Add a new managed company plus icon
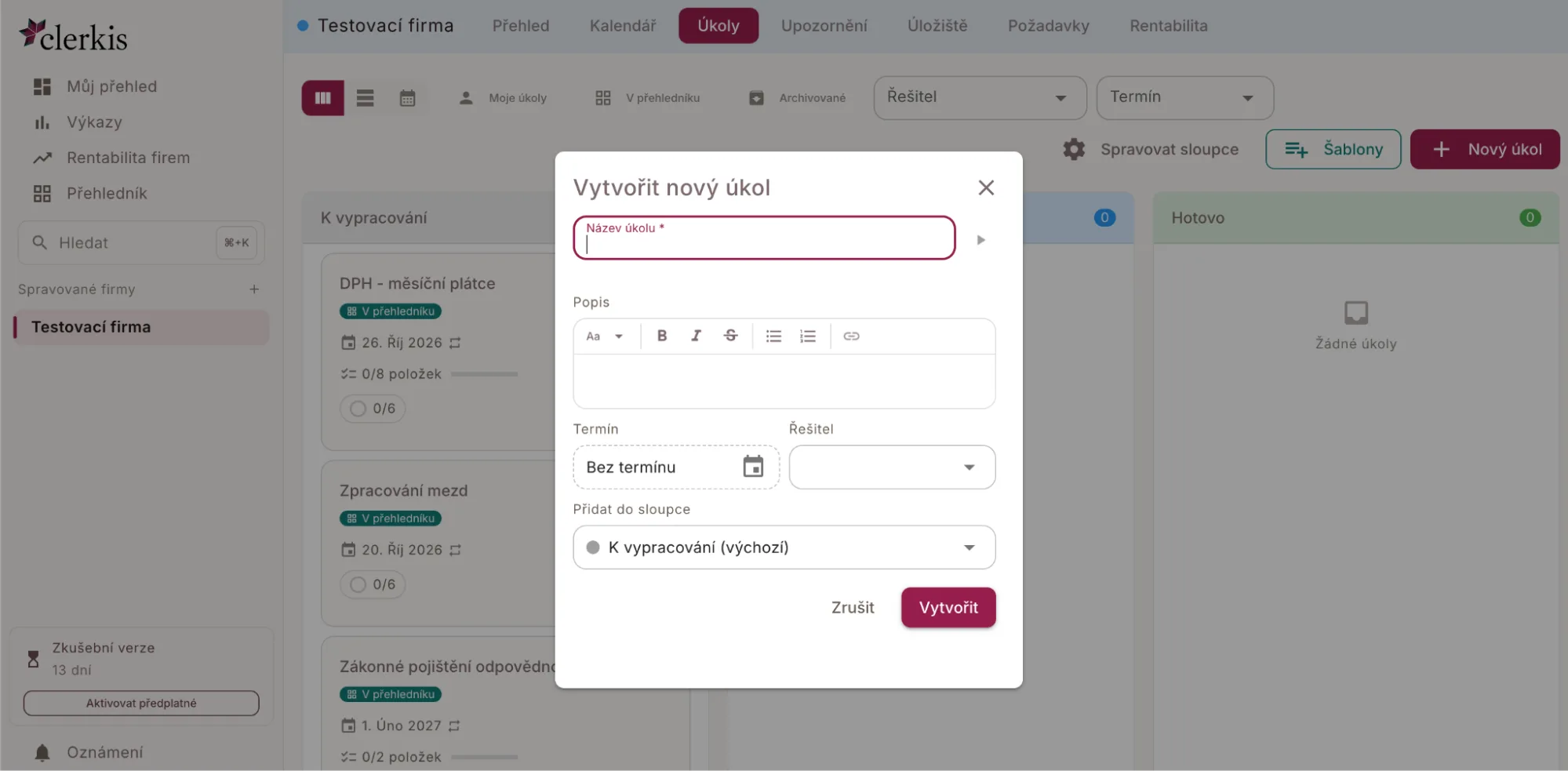1568x771 pixels. tap(254, 289)
